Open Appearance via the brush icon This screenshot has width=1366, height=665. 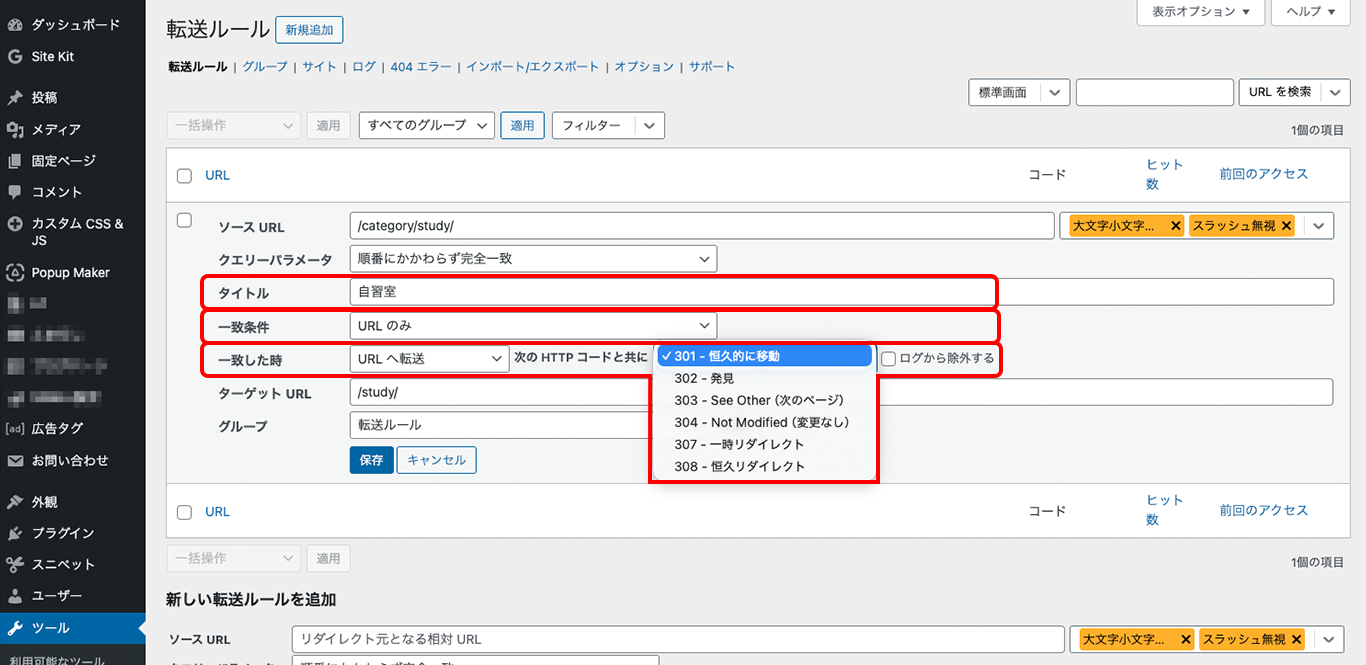pyautogui.click(x=15, y=502)
